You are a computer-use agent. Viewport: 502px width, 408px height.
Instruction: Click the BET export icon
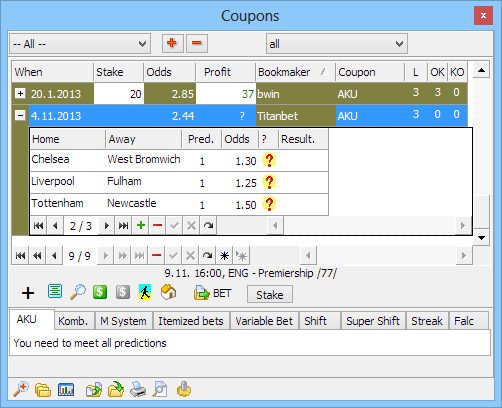pyautogui.click(x=212, y=293)
